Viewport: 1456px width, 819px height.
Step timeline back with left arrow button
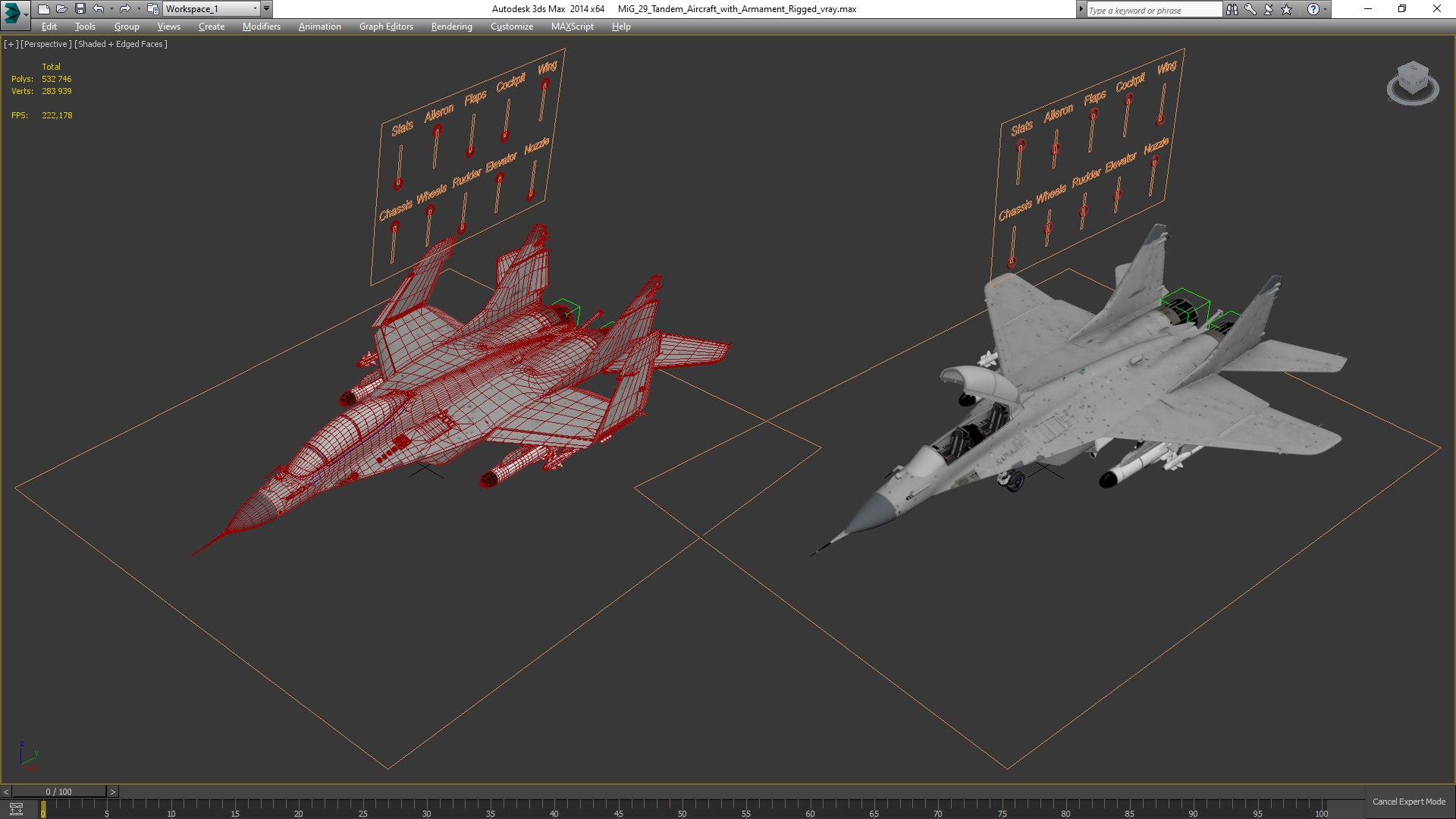click(6, 792)
